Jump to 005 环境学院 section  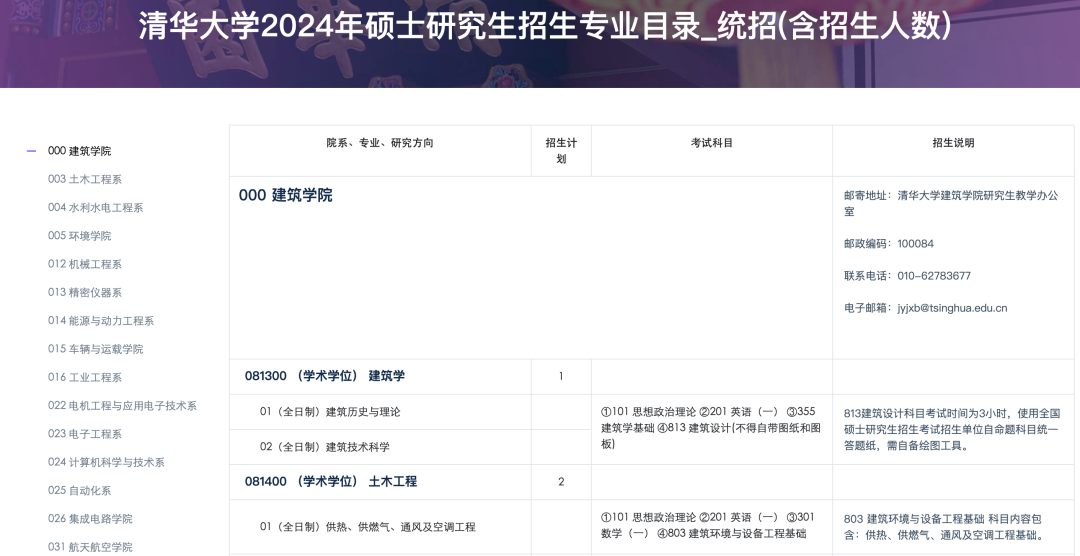(x=79, y=236)
